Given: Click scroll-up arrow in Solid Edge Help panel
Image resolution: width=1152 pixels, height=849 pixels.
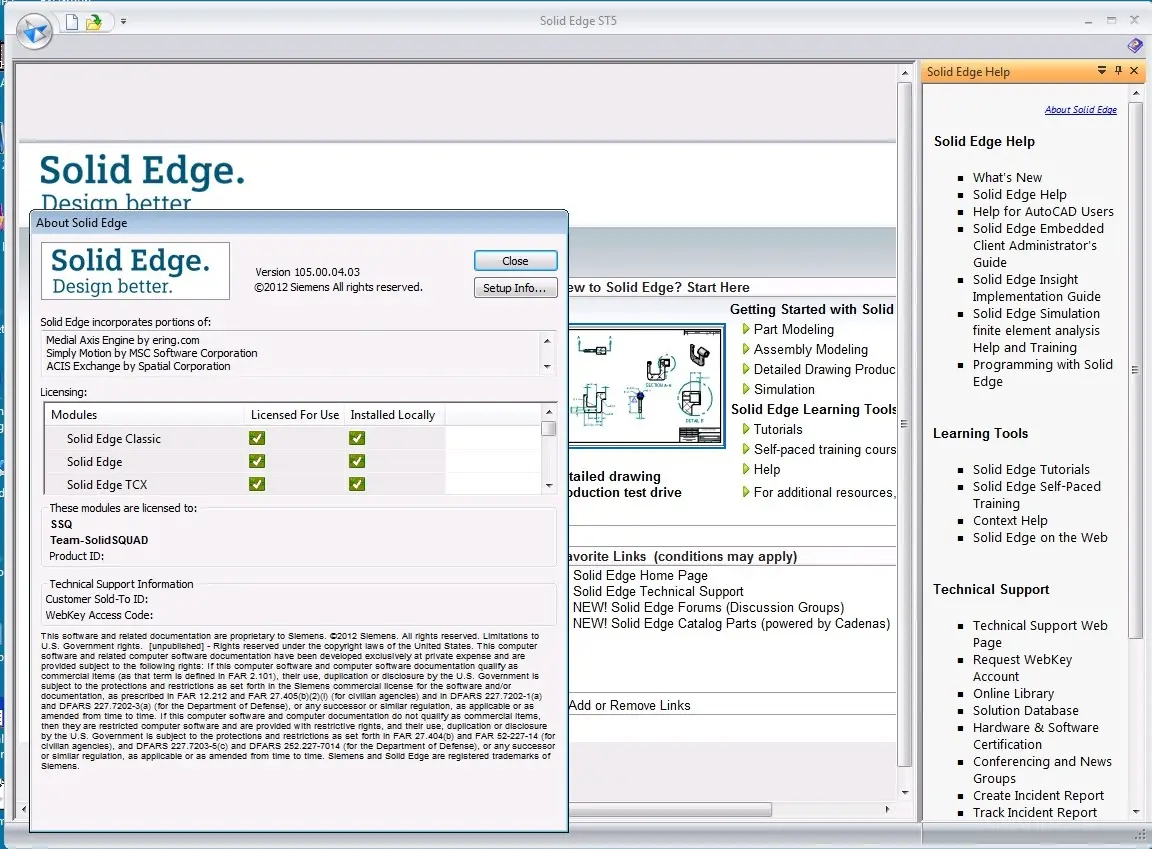Looking at the screenshot, I should click(x=1137, y=93).
